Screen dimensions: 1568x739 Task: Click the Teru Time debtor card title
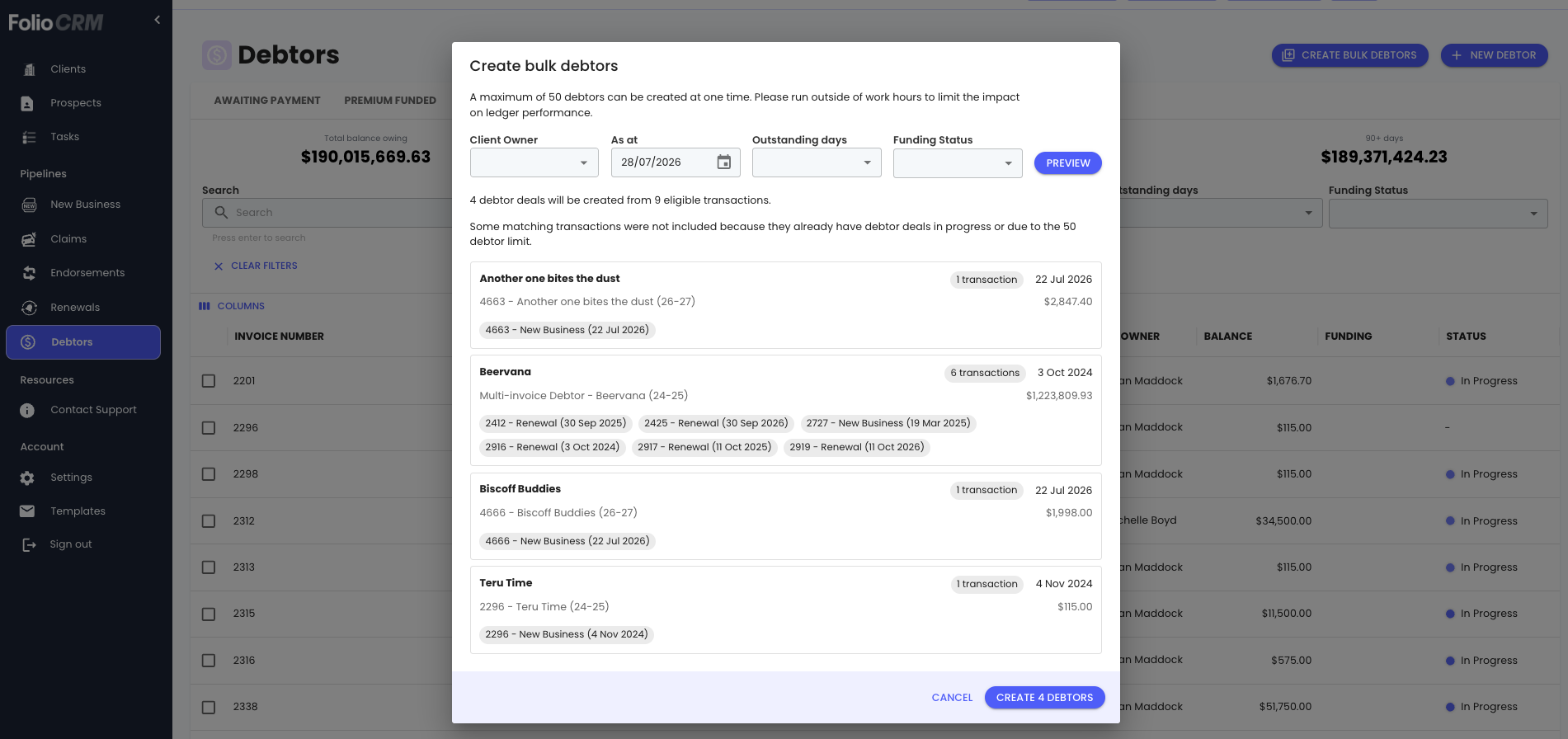coord(506,583)
